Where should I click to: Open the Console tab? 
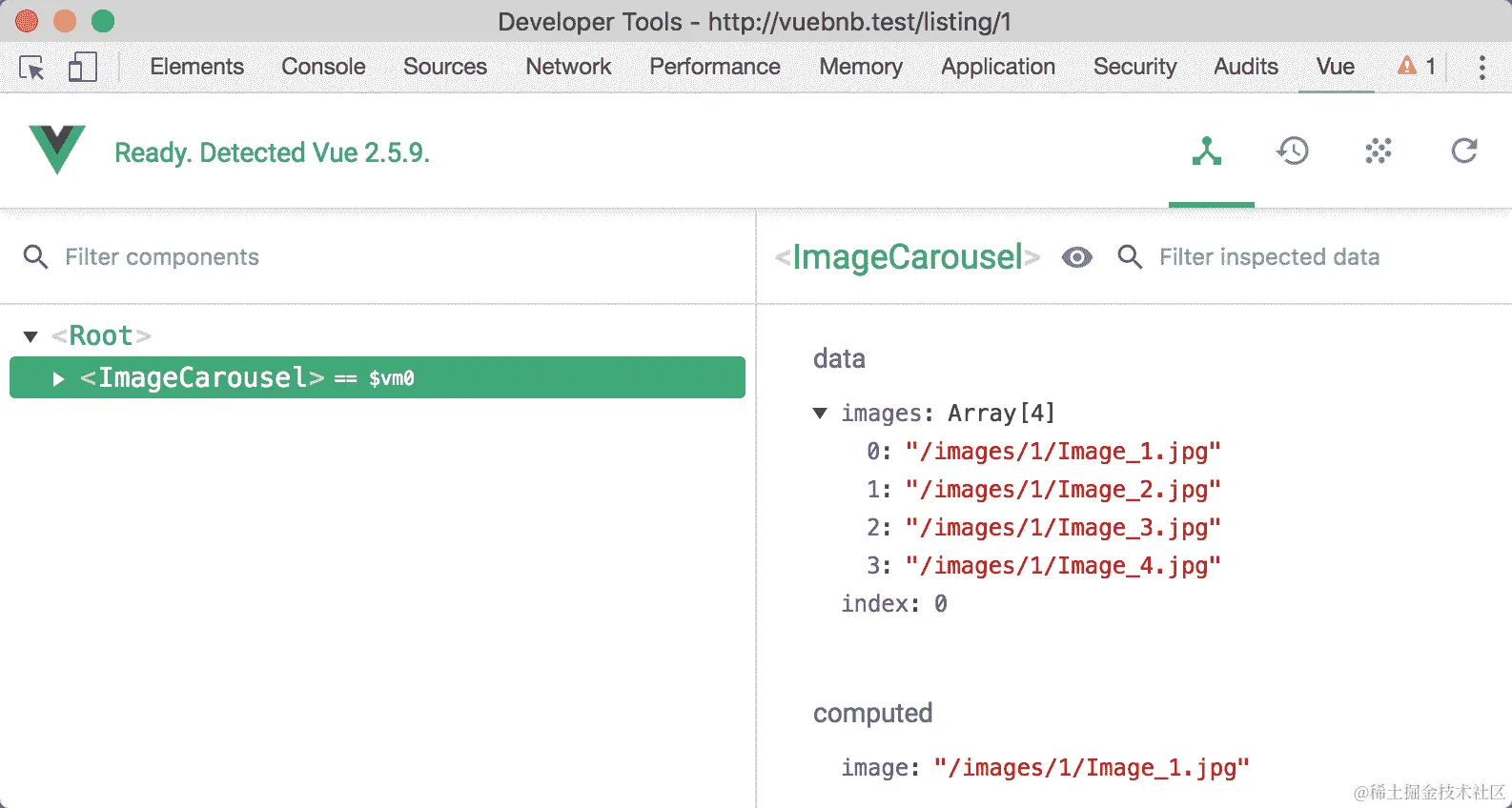[323, 67]
